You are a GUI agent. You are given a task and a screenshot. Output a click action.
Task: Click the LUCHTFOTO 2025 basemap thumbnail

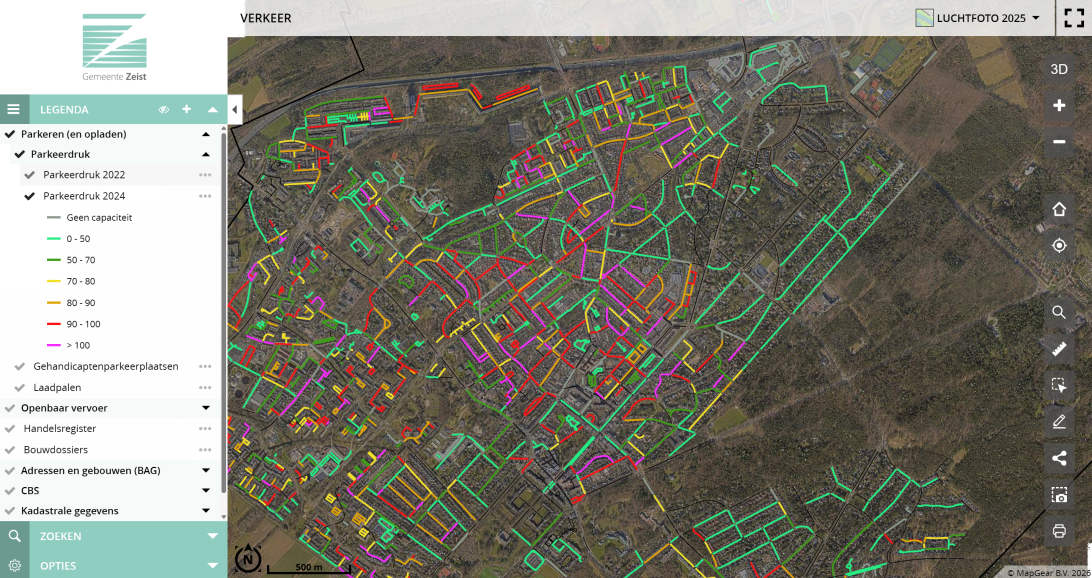tap(924, 18)
